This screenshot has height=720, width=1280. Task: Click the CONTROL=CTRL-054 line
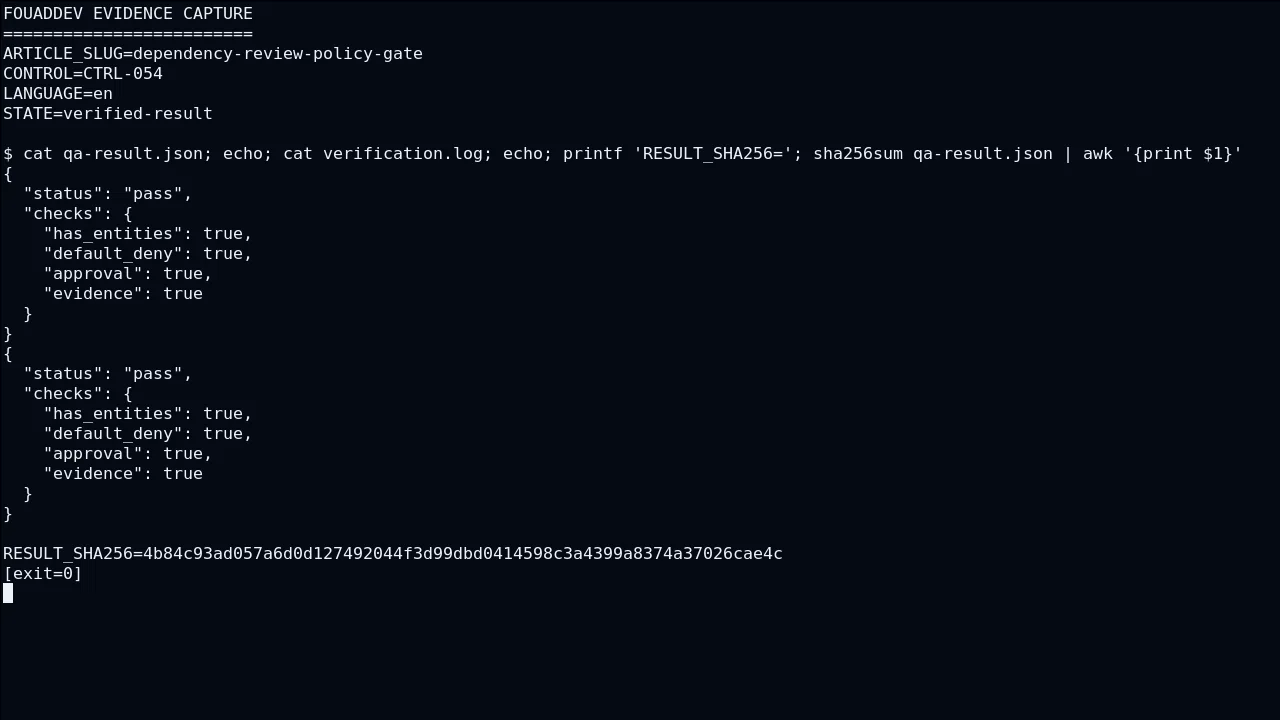coord(83,73)
